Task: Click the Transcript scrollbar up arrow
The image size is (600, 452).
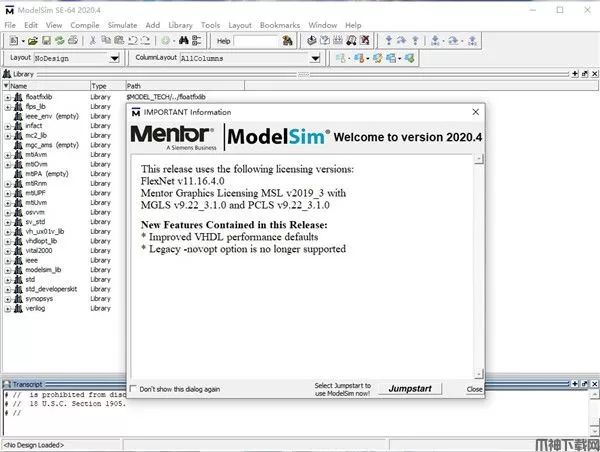Action: click(595, 394)
